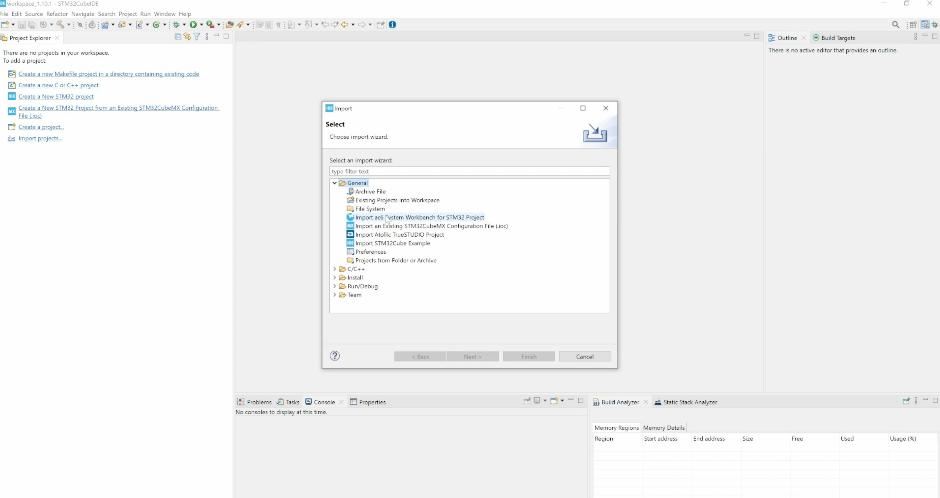Click the C/C++ perspective icon
The height and width of the screenshot is (498, 940).
point(925,25)
